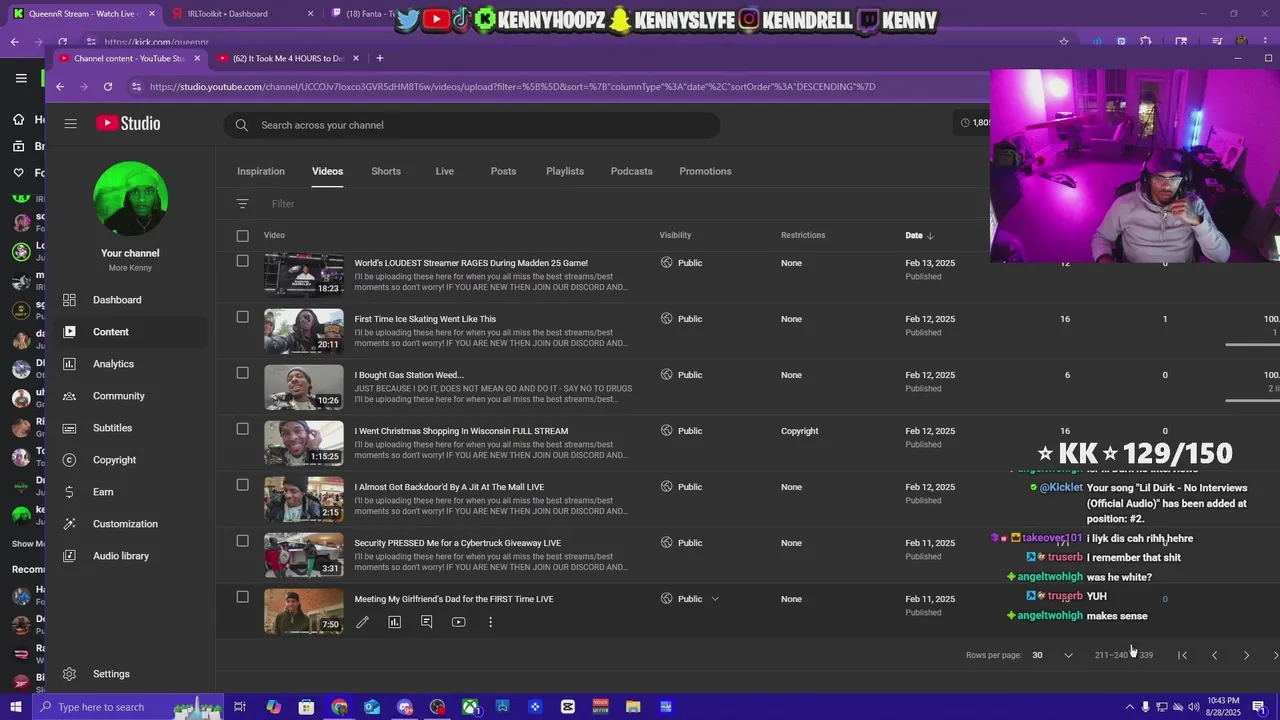
Task: Go to the previous page of videos
Action: tap(1214, 655)
